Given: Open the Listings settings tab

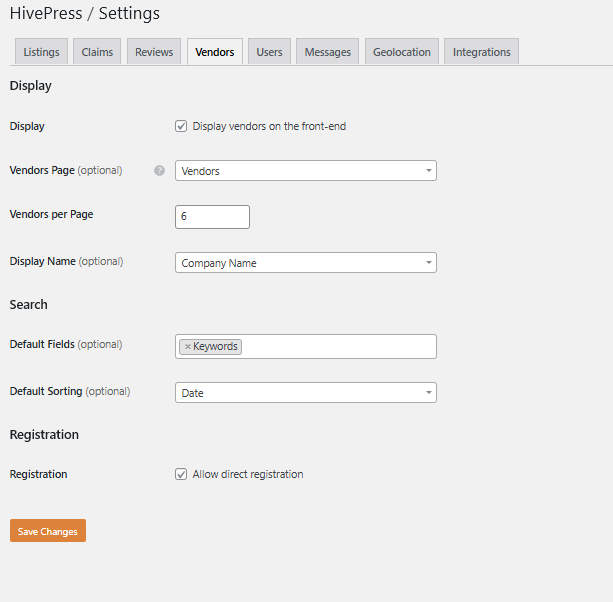Looking at the screenshot, I should tap(41, 52).
